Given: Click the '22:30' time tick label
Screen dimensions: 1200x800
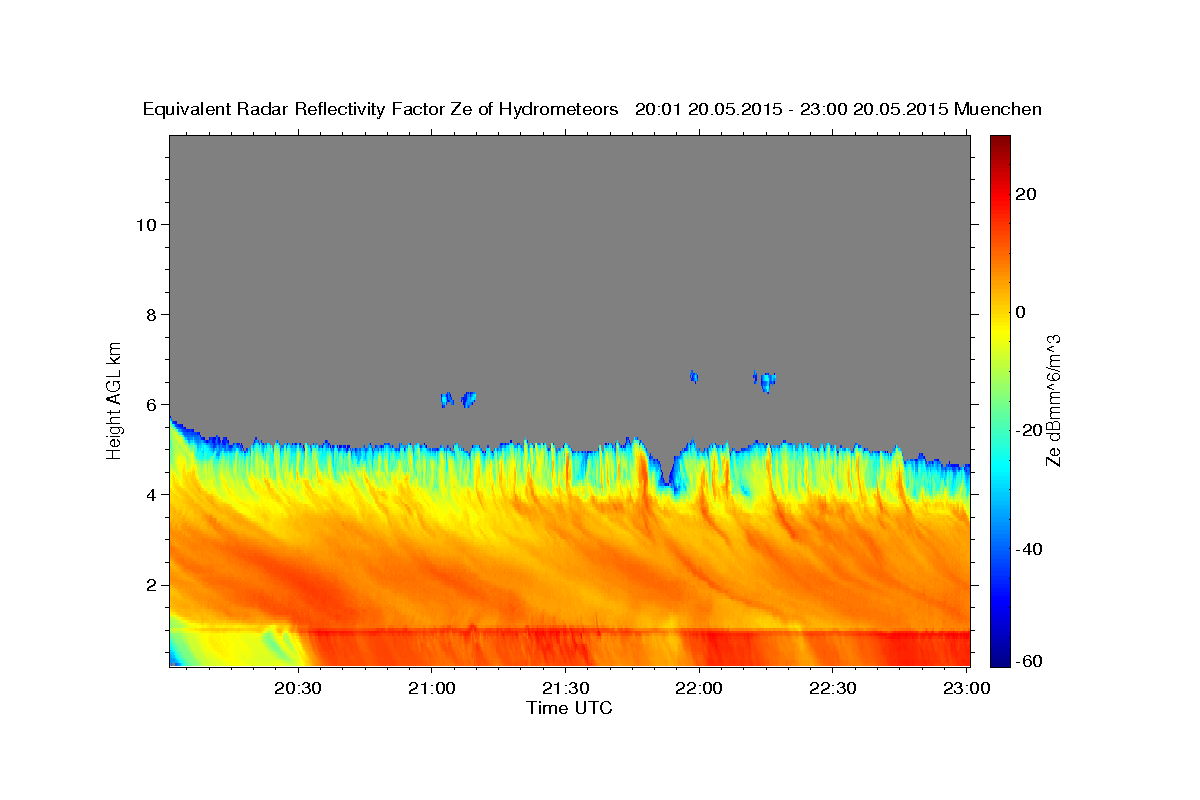Looking at the screenshot, I should pos(833,688).
